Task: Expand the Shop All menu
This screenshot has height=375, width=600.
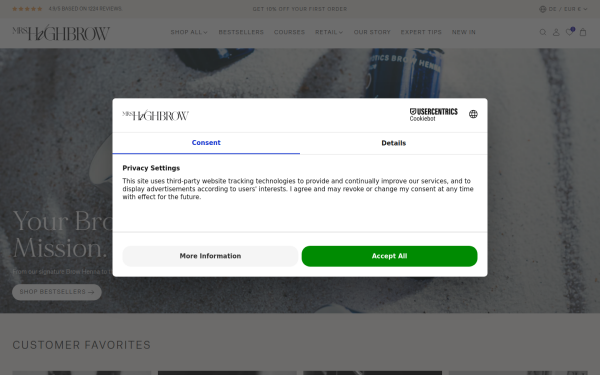Action: click(x=189, y=32)
